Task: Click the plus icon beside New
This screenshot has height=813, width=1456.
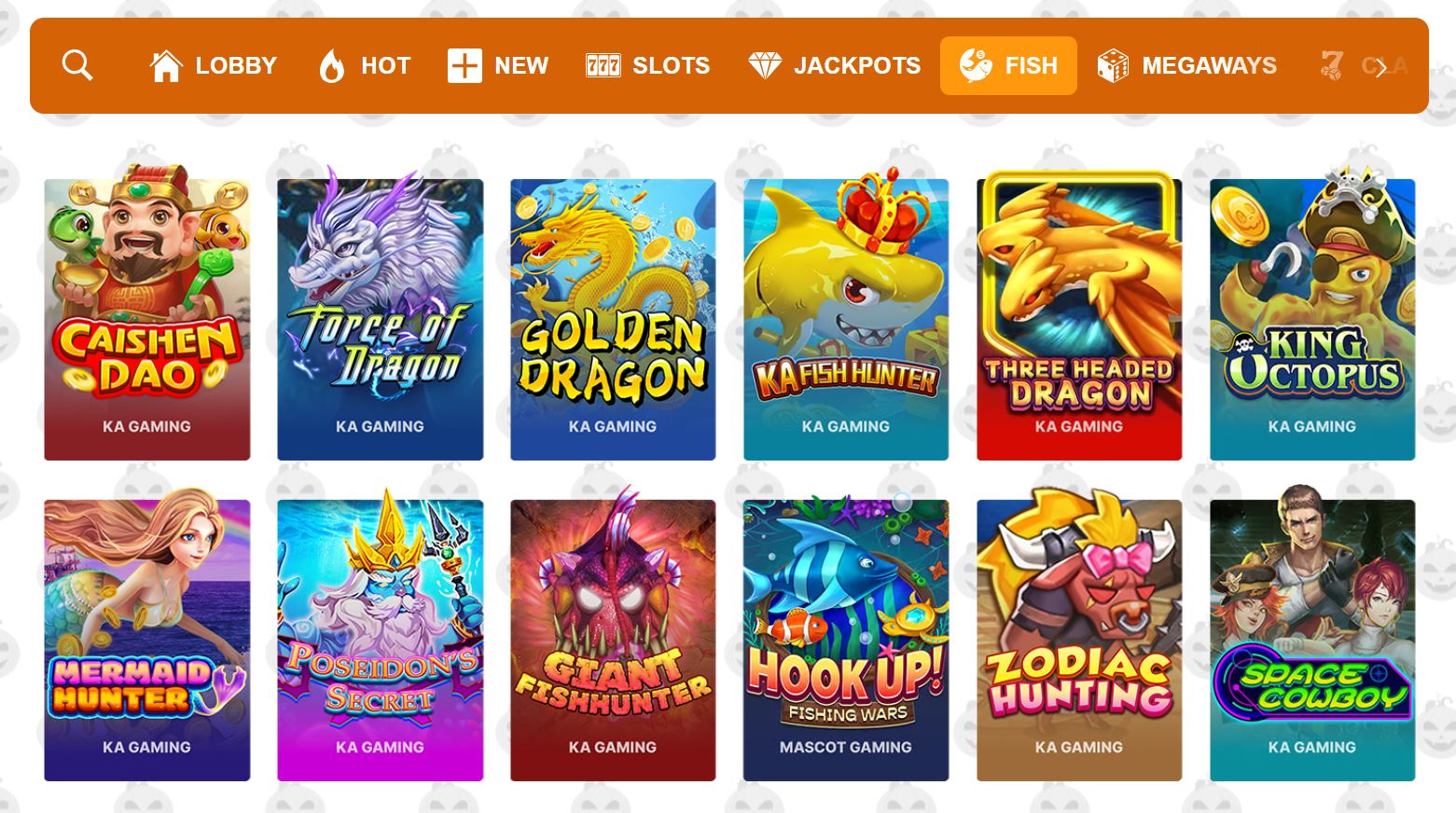Action: point(465,66)
